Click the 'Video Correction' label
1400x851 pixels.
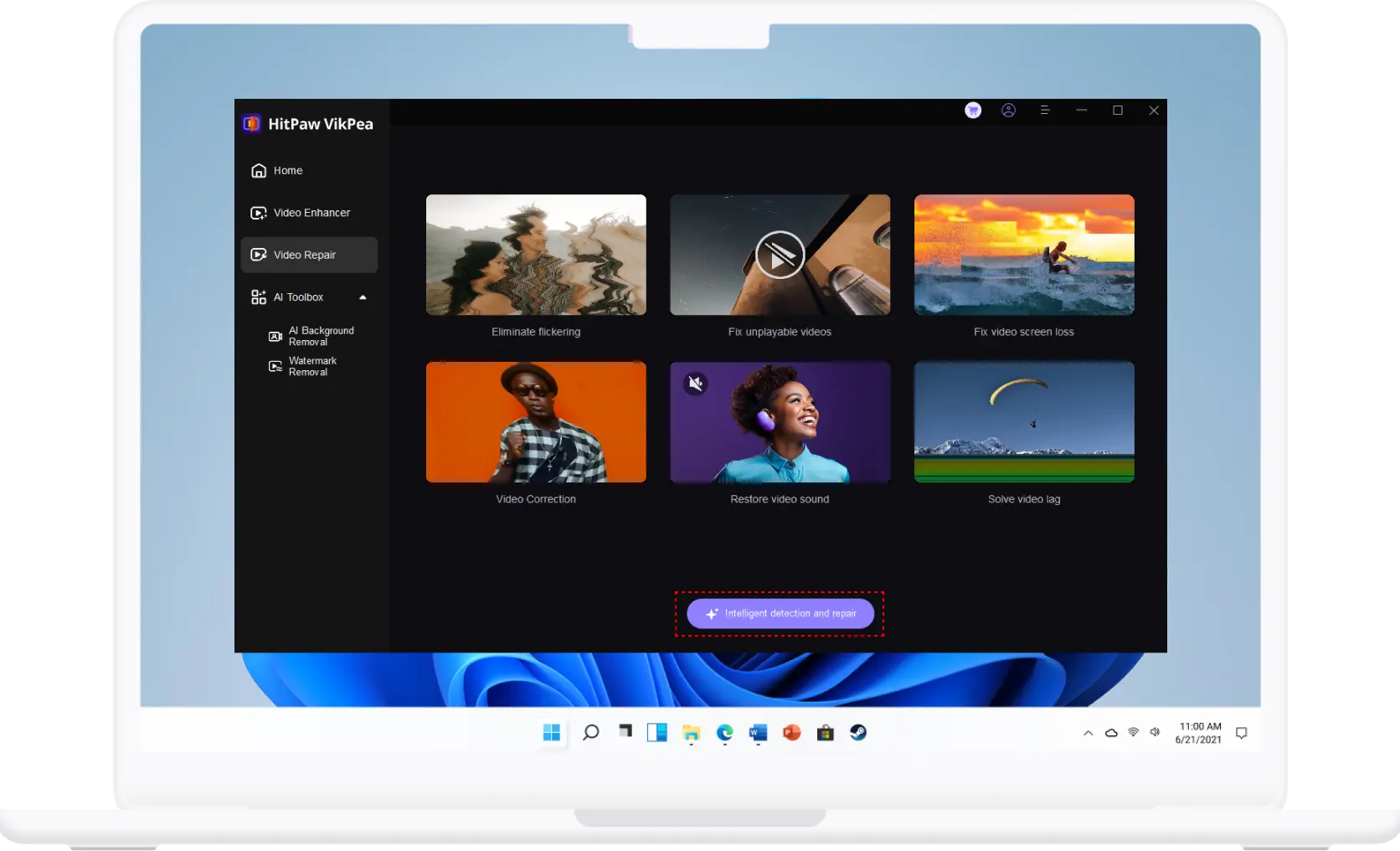point(536,499)
